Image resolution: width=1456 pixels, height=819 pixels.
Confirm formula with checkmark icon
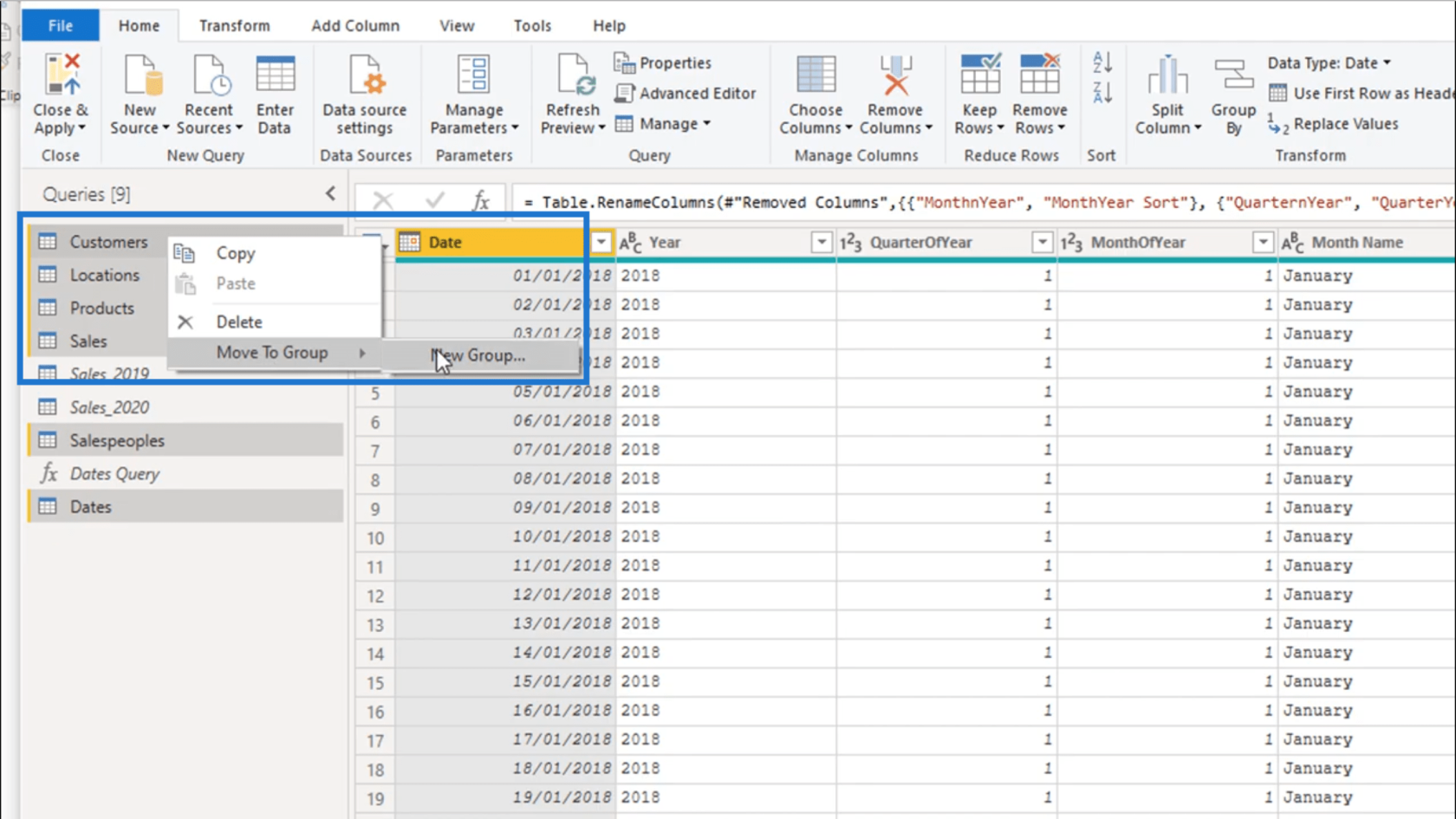coord(434,201)
